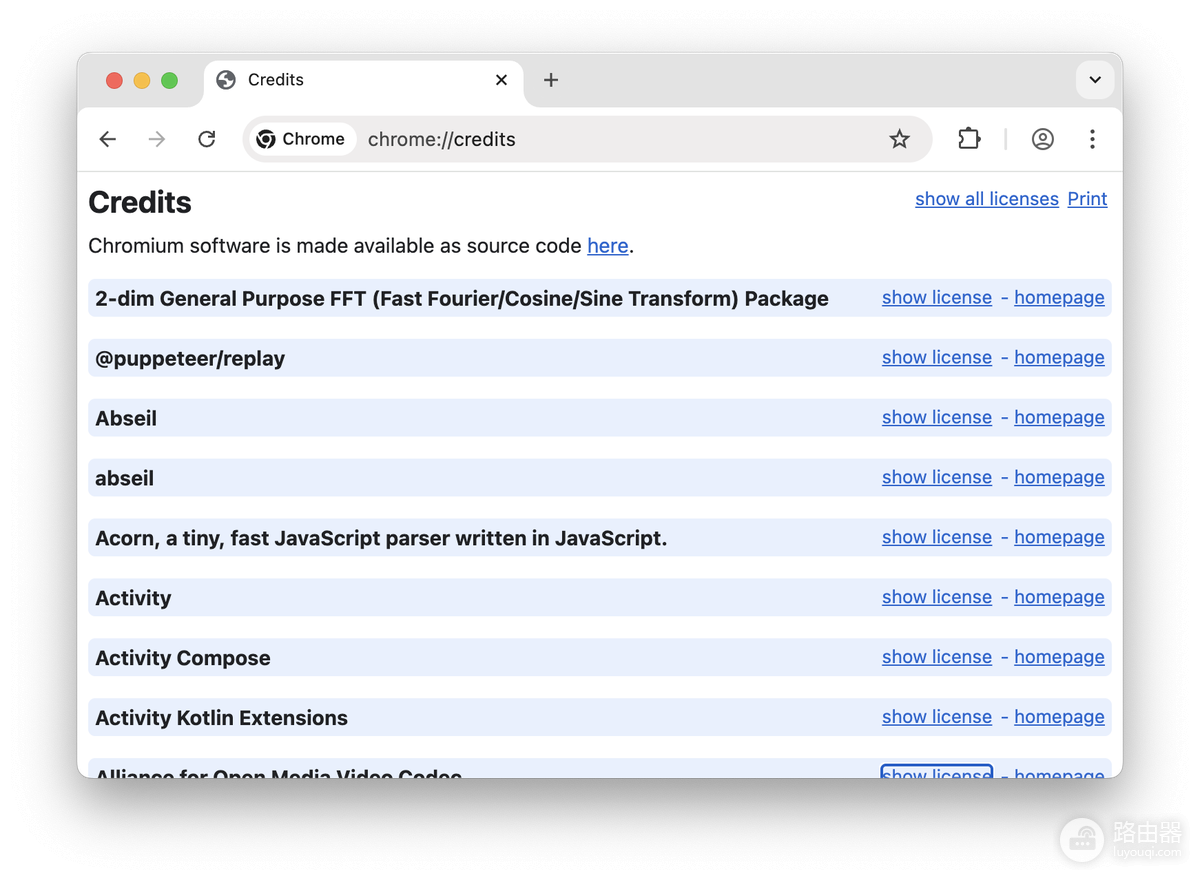Open the source code 'here' link
1200x880 pixels.
coord(608,246)
